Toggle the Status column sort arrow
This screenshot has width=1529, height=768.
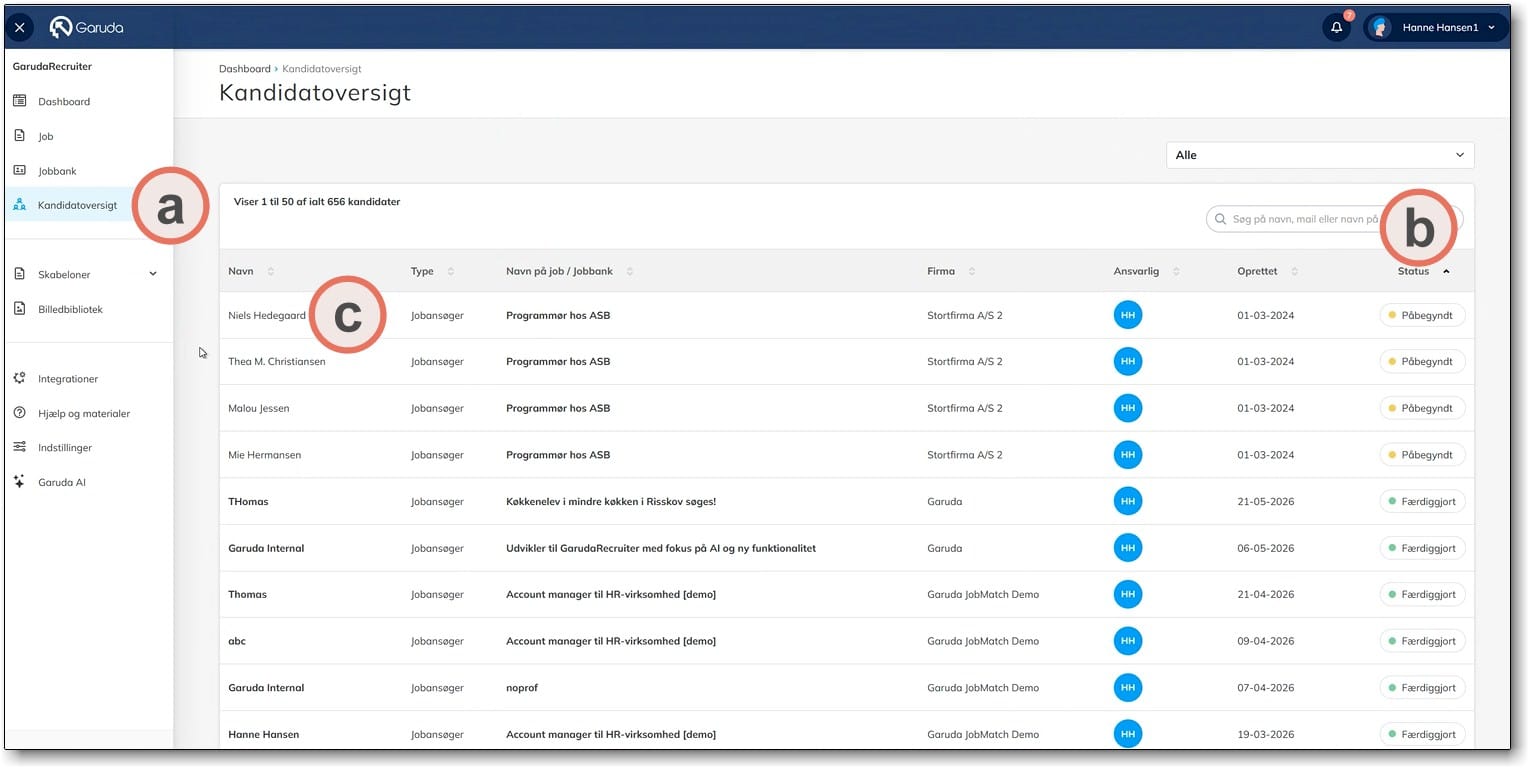coord(1446,271)
